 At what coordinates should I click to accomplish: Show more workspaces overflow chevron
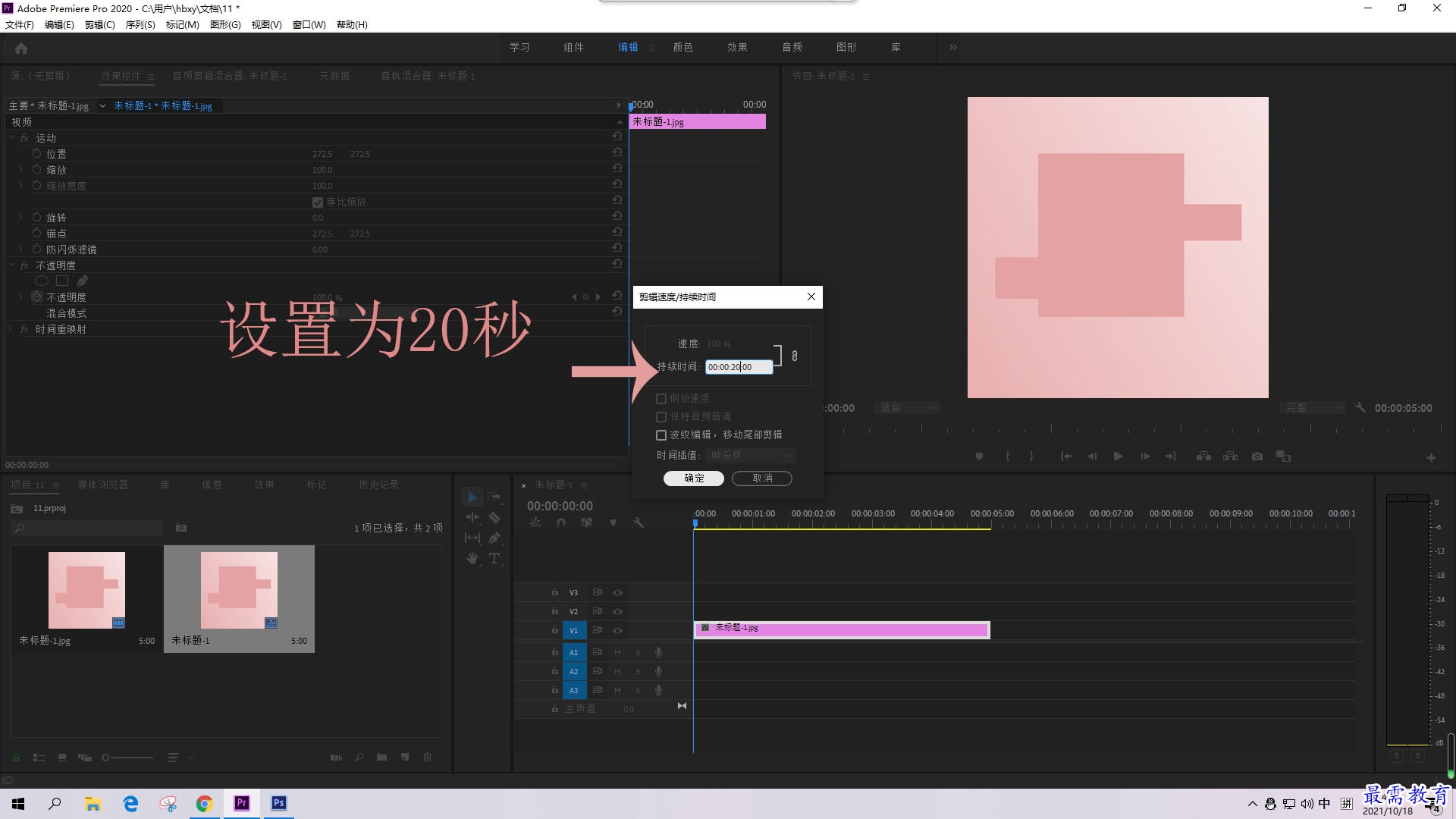[x=953, y=47]
